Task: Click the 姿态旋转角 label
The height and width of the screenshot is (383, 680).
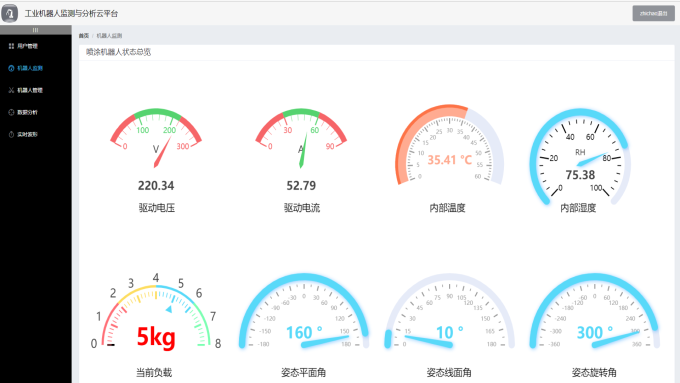Action: 594,372
